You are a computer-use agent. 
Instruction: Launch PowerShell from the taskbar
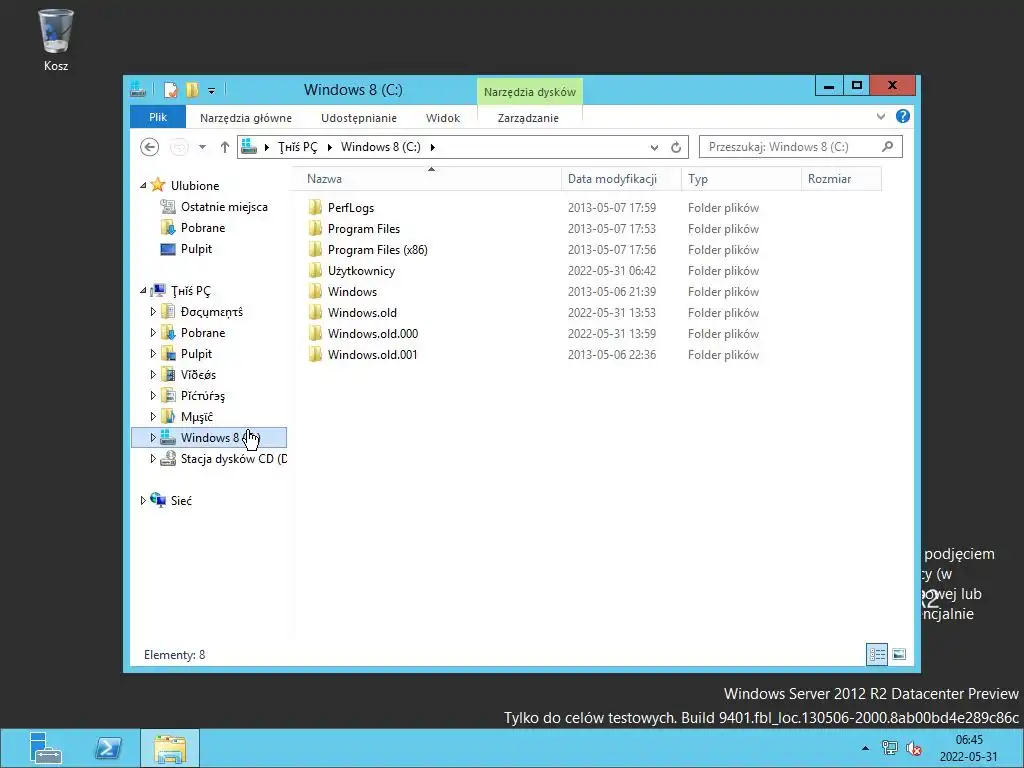point(108,748)
